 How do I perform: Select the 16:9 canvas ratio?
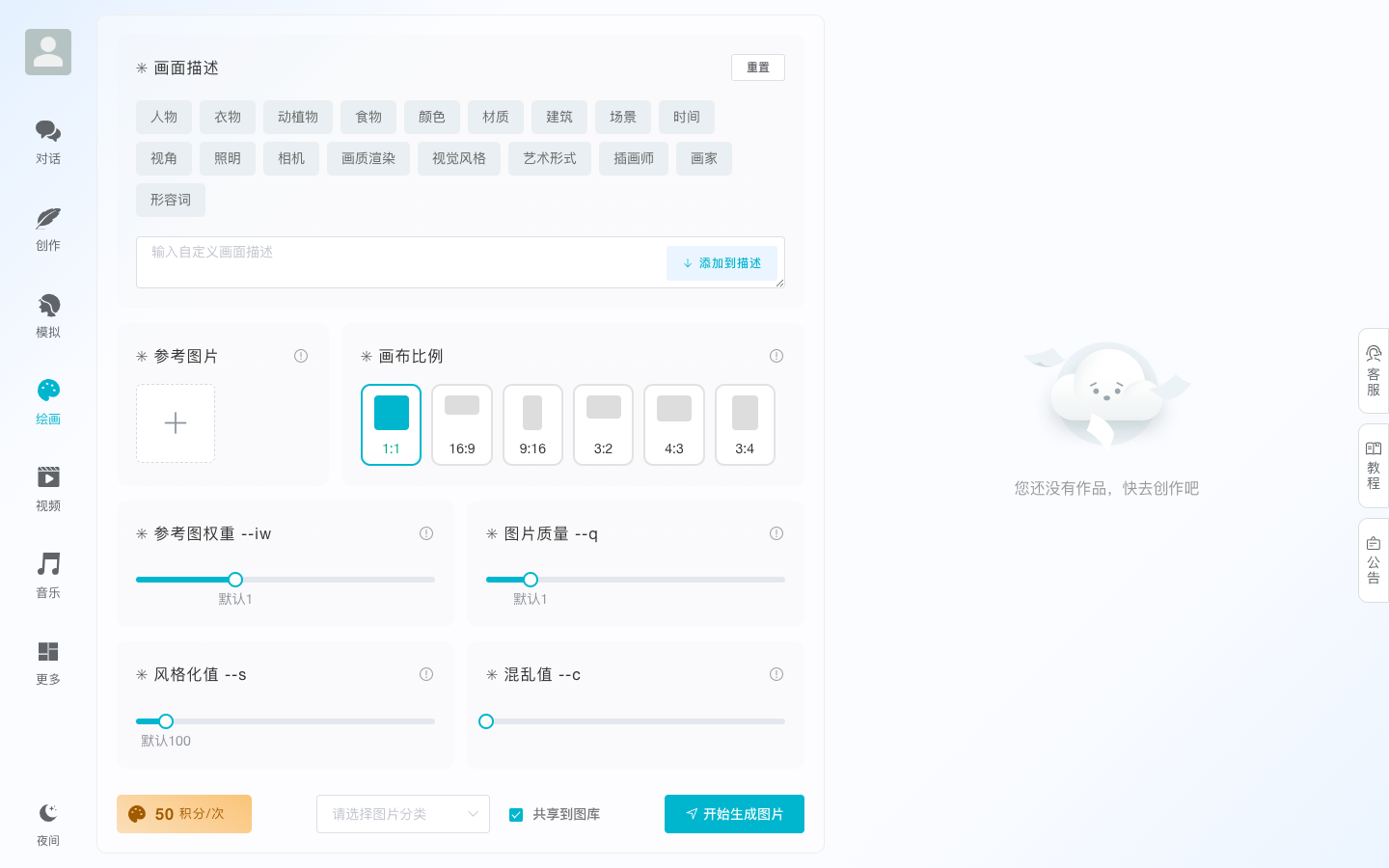point(462,424)
